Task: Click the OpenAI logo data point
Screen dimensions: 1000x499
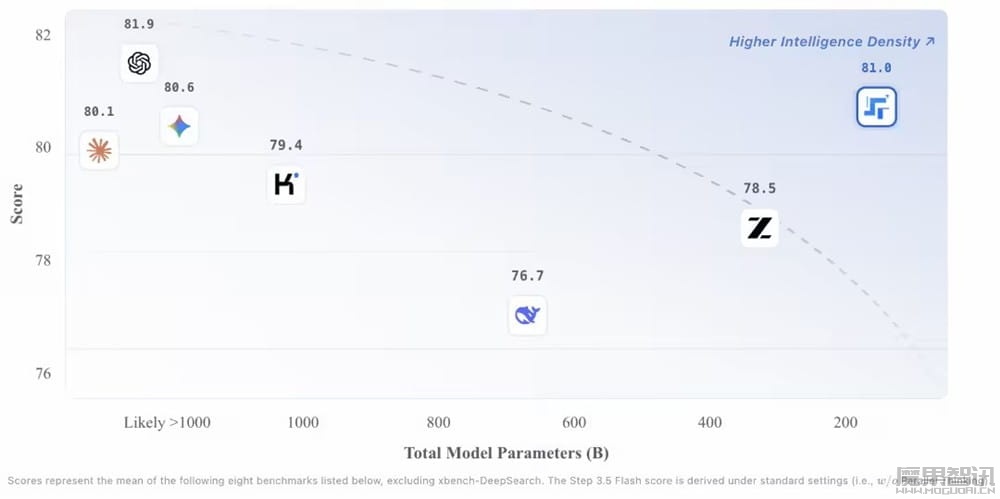Action: pos(139,64)
